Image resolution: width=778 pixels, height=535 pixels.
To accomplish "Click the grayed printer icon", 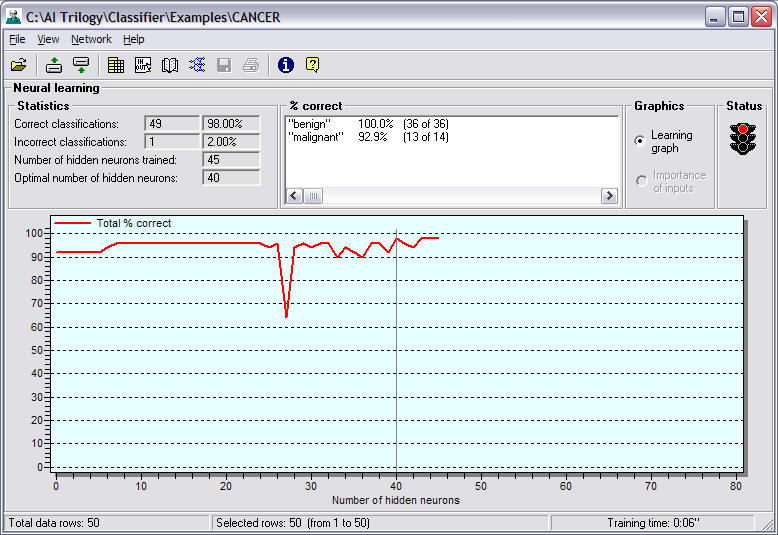I will point(251,65).
